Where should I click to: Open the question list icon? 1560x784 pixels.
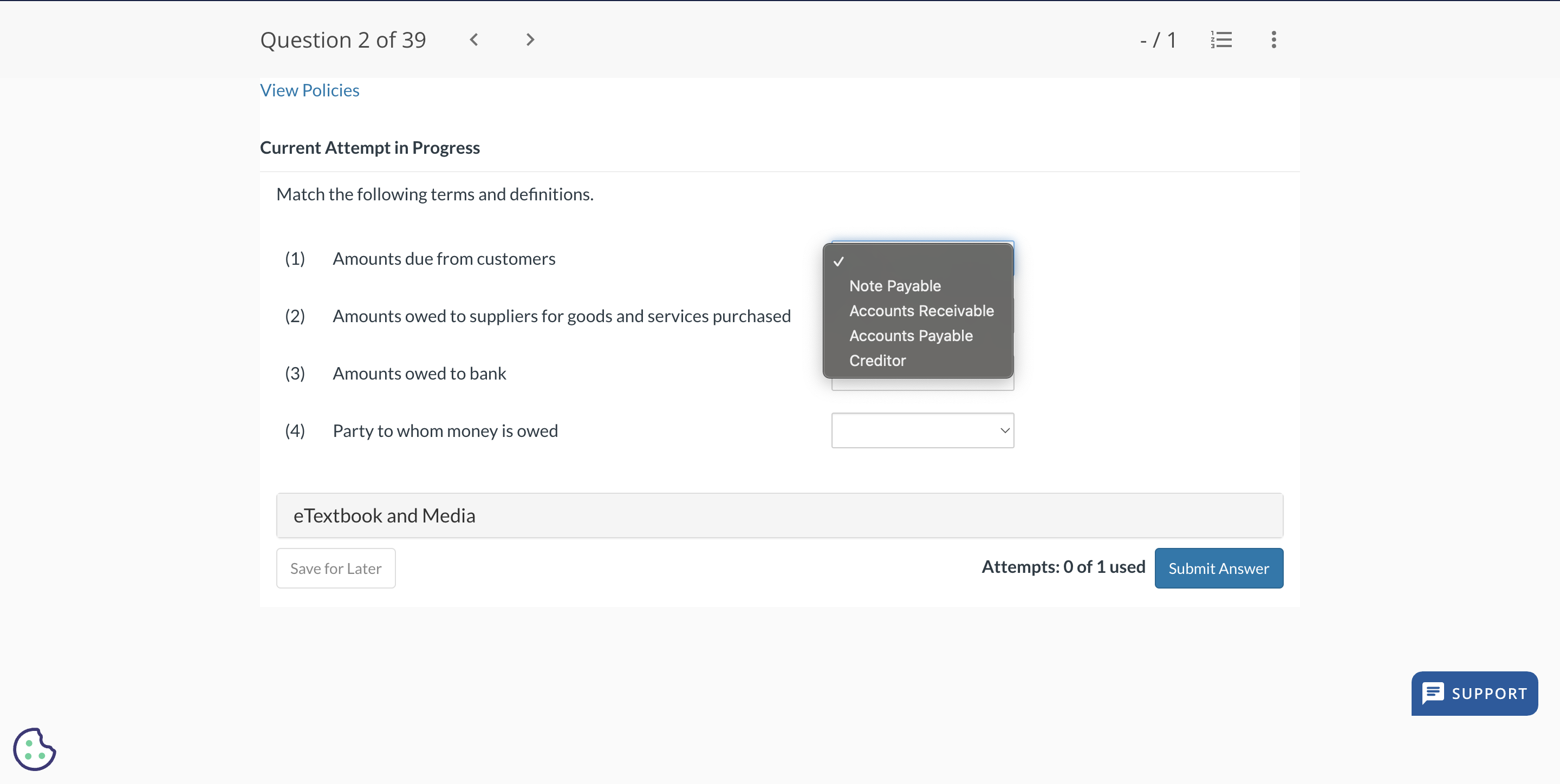click(x=1221, y=40)
